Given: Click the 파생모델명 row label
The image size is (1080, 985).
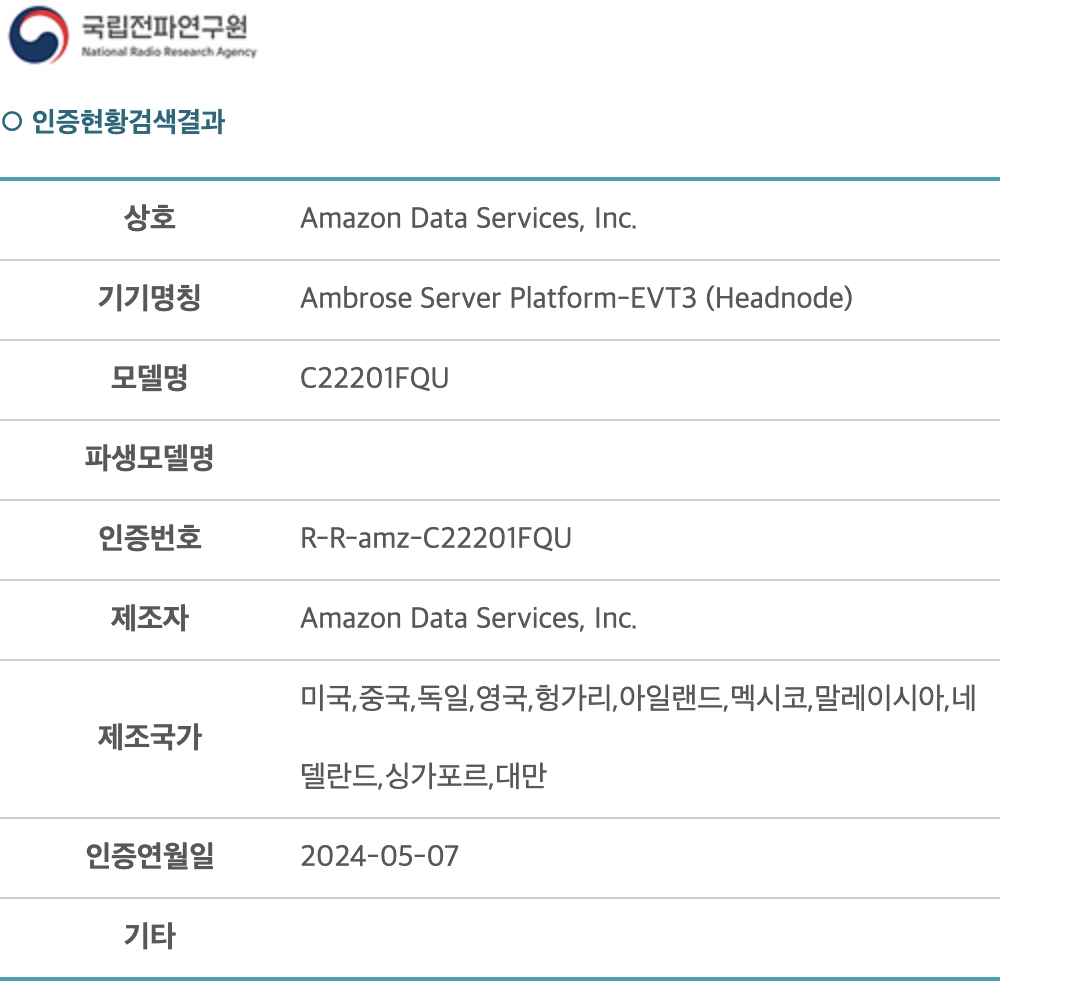Looking at the screenshot, I should pyautogui.click(x=149, y=457).
